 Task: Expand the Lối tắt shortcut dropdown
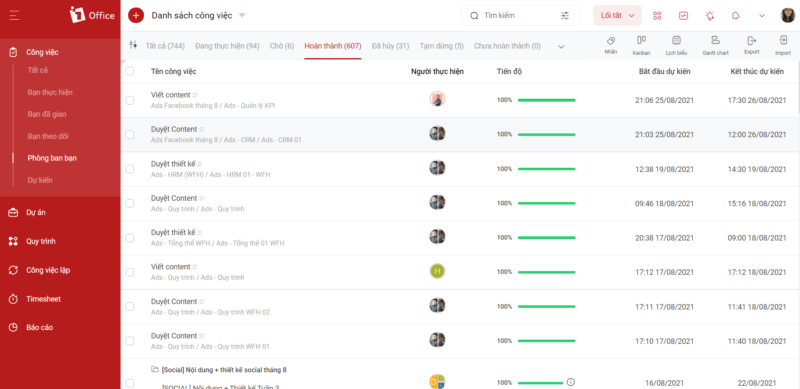(617, 15)
